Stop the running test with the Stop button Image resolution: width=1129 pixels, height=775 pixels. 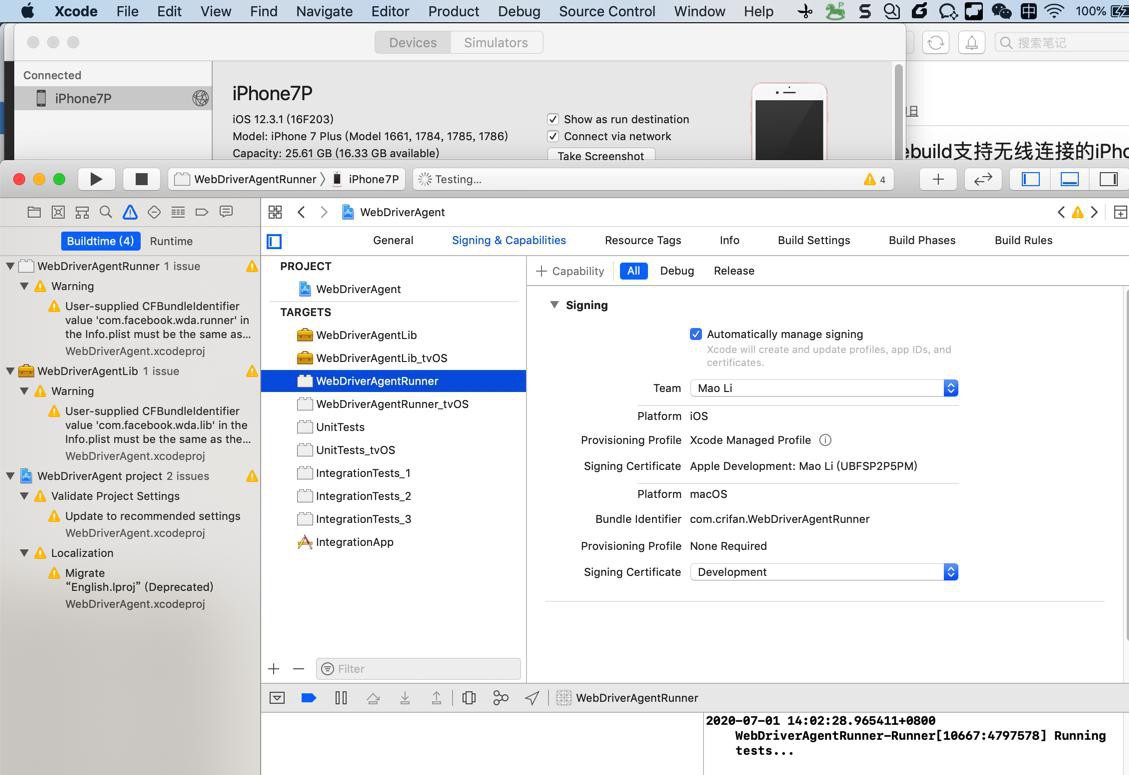coord(142,179)
